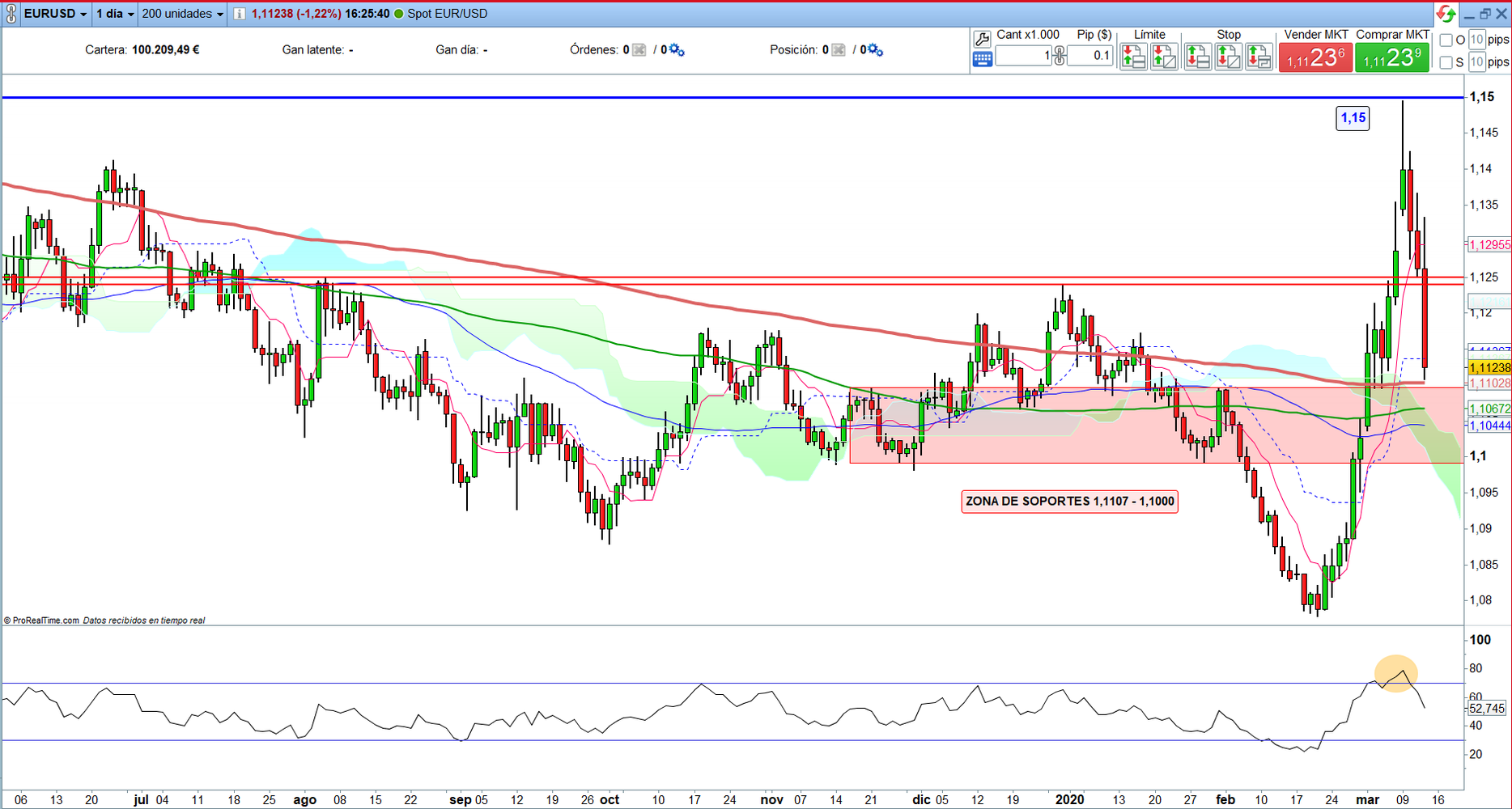Viewport: 1512px width, 809px height.
Task: Enable the S pips checkbox
Action: point(1446,62)
